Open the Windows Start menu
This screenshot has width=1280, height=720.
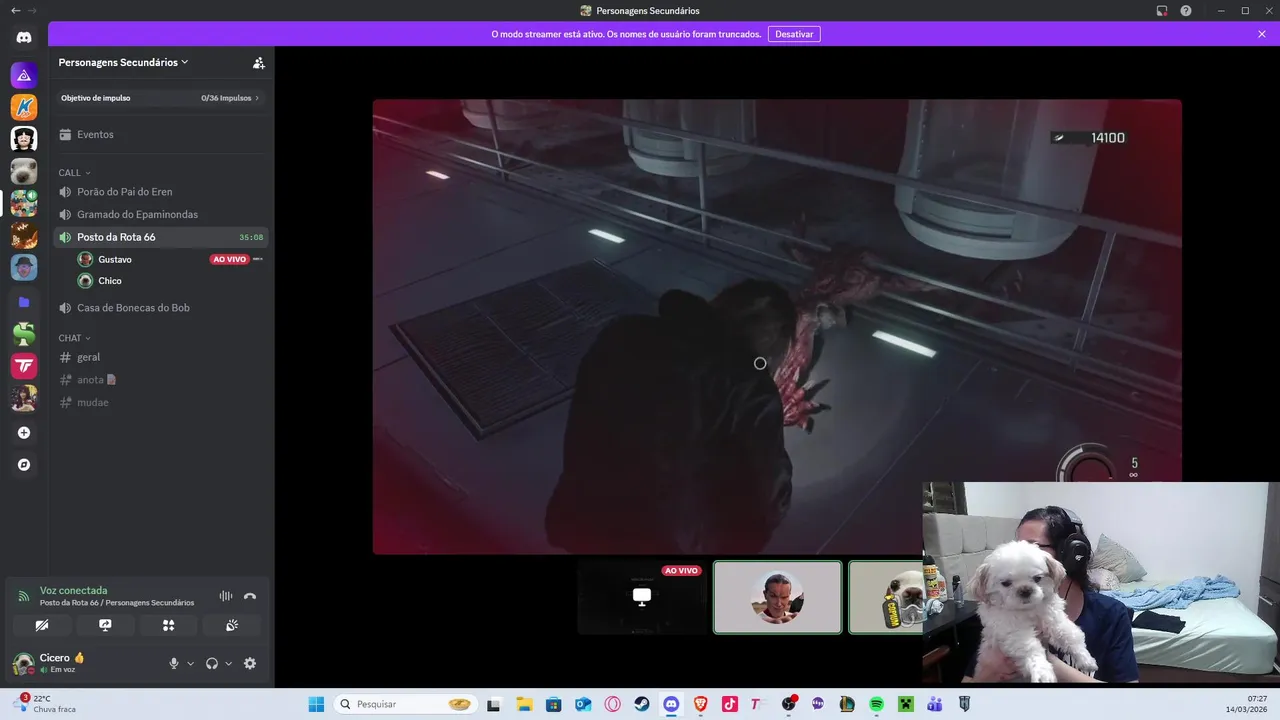316,704
